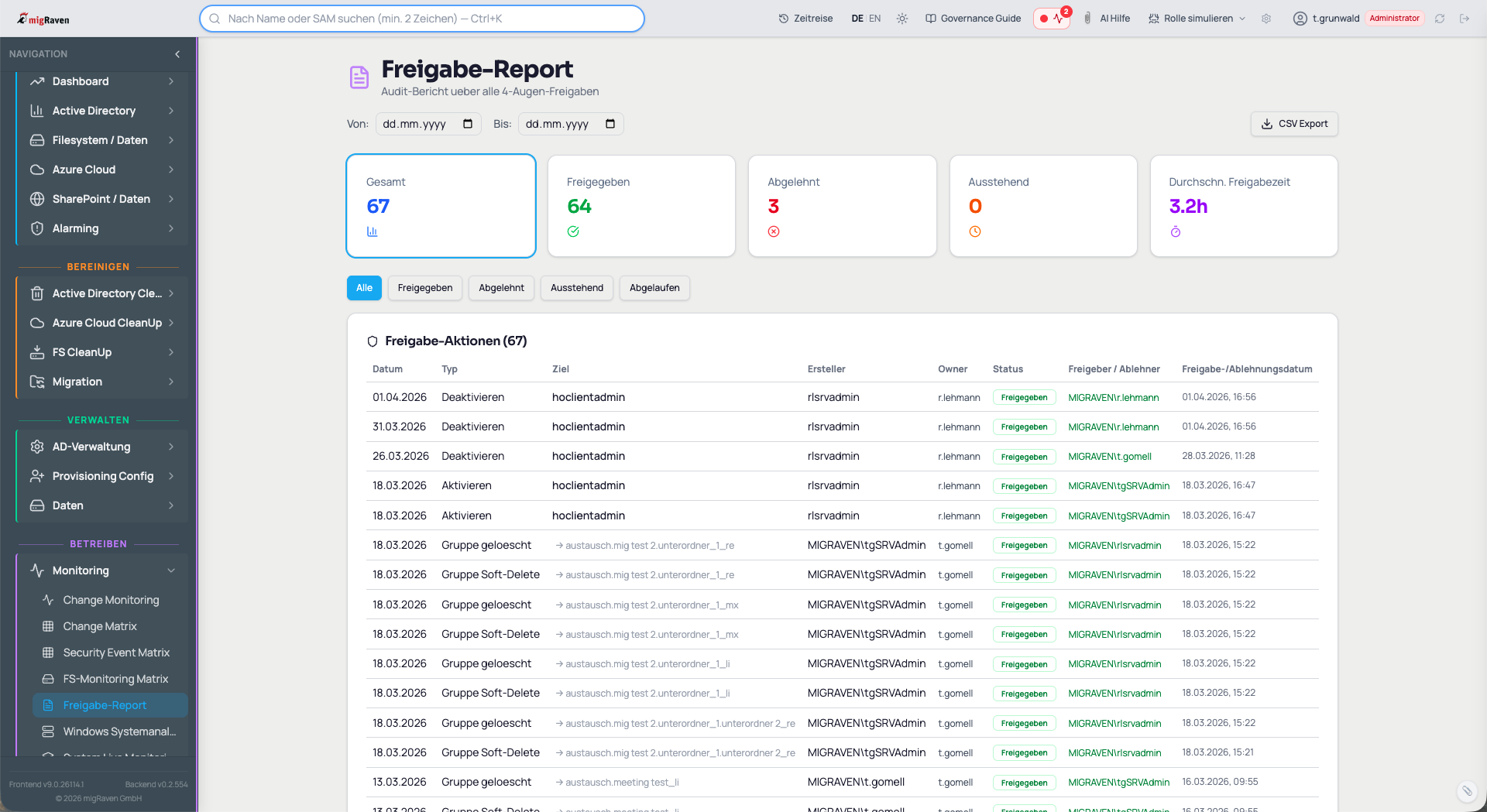Viewport: 1487px width, 812px height.
Task: Switch language to EN
Action: tap(874, 19)
